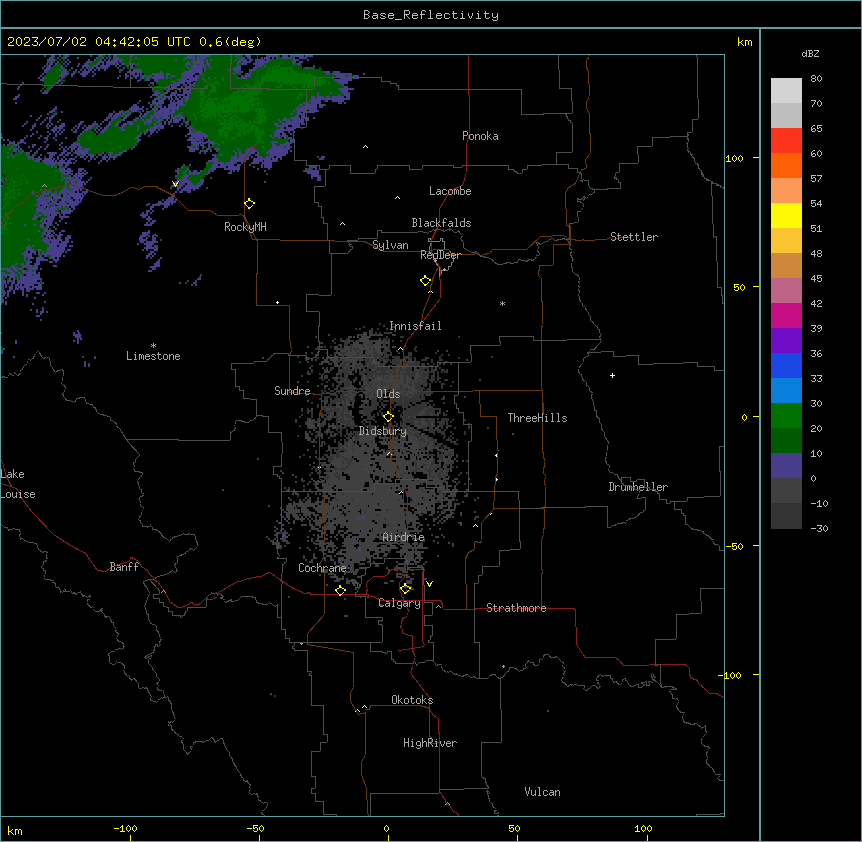Click the yellow marker between Olds and Didsbury
The image size is (862, 842).
pos(389,417)
